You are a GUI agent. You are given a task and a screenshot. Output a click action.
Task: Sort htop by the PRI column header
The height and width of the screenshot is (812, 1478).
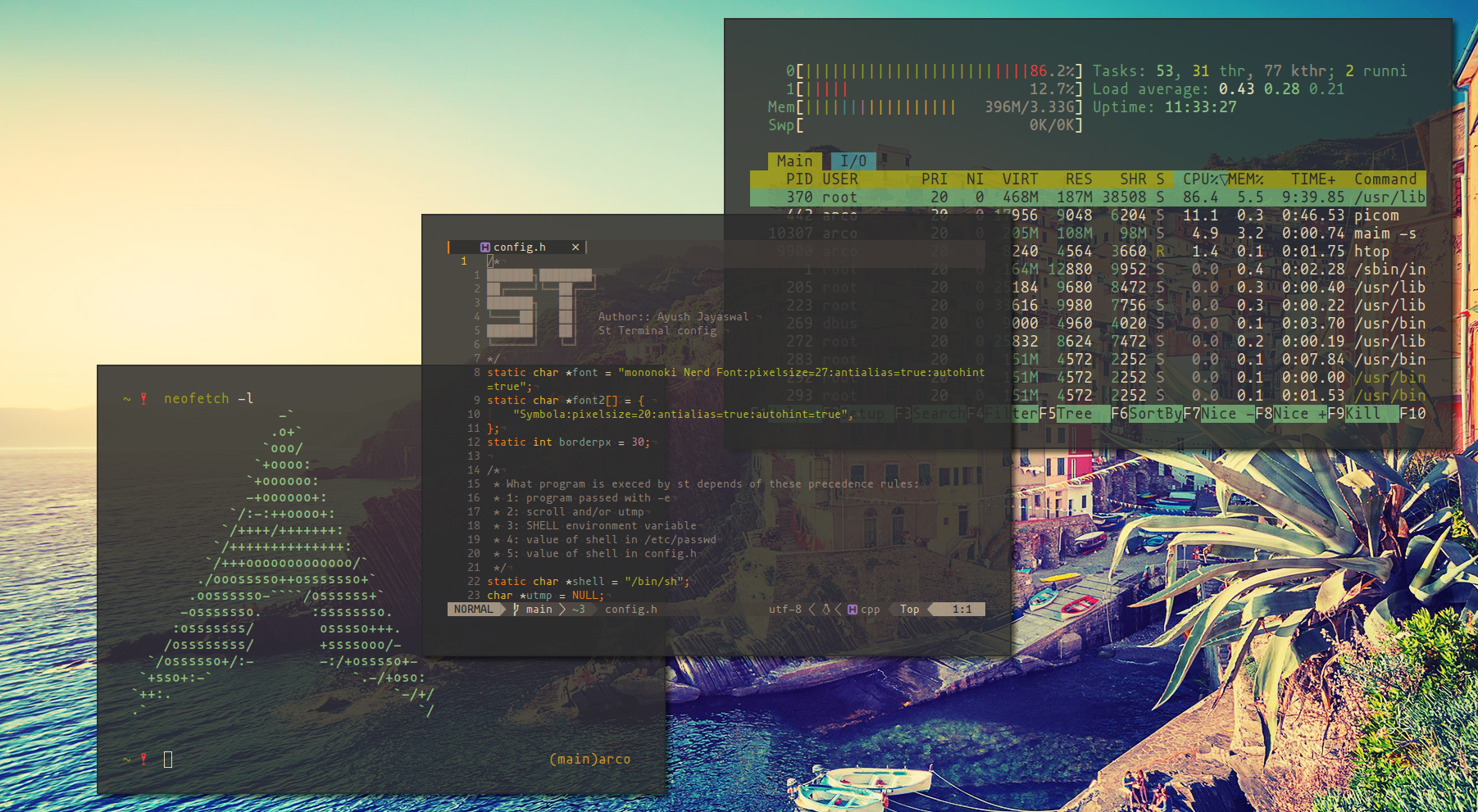tap(935, 179)
